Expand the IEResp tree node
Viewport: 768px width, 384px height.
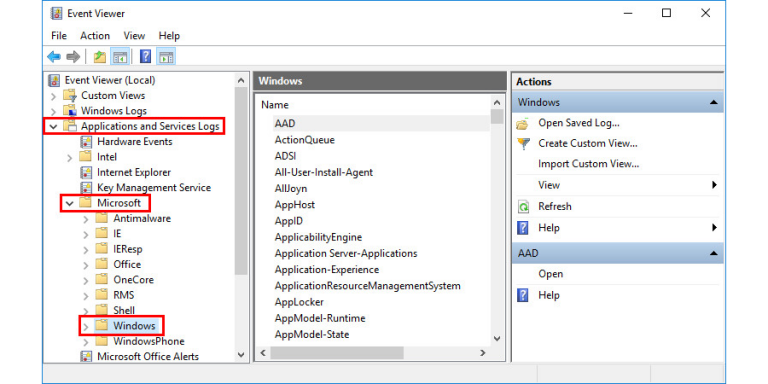(x=86, y=249)
